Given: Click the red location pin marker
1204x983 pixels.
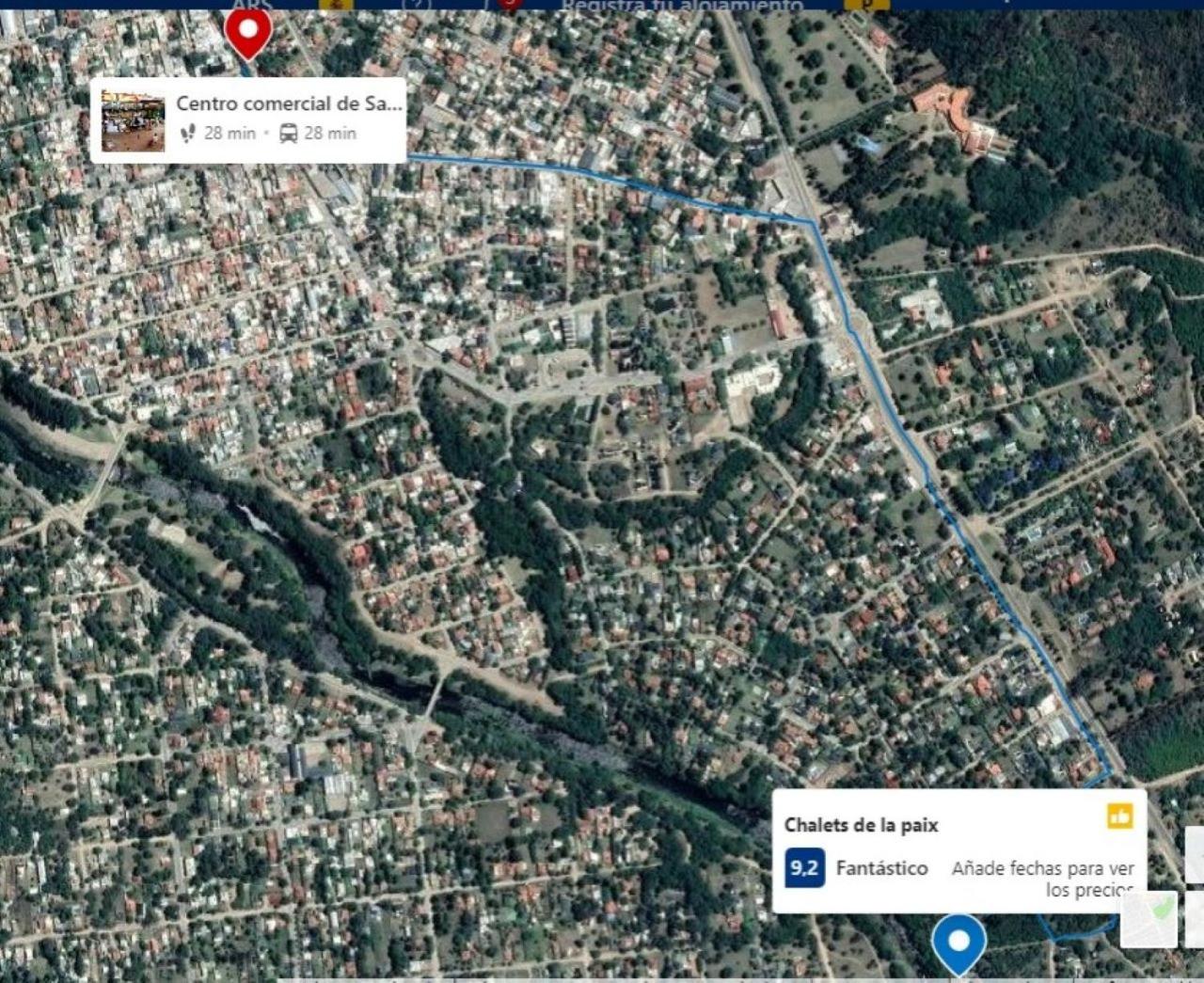Looking at the screenshot, I should [x=248, y=30].
